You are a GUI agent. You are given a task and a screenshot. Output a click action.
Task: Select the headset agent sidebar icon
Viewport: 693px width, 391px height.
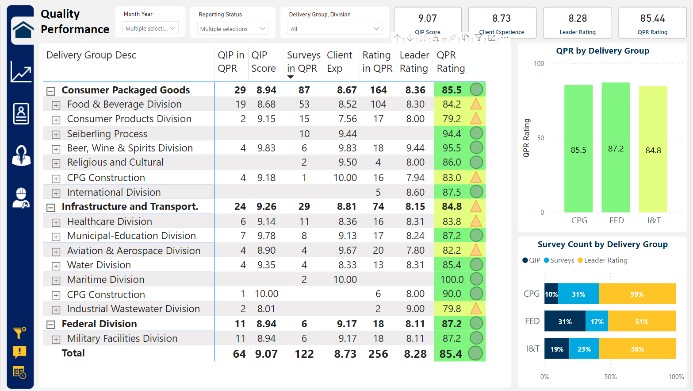click(21, 156)
